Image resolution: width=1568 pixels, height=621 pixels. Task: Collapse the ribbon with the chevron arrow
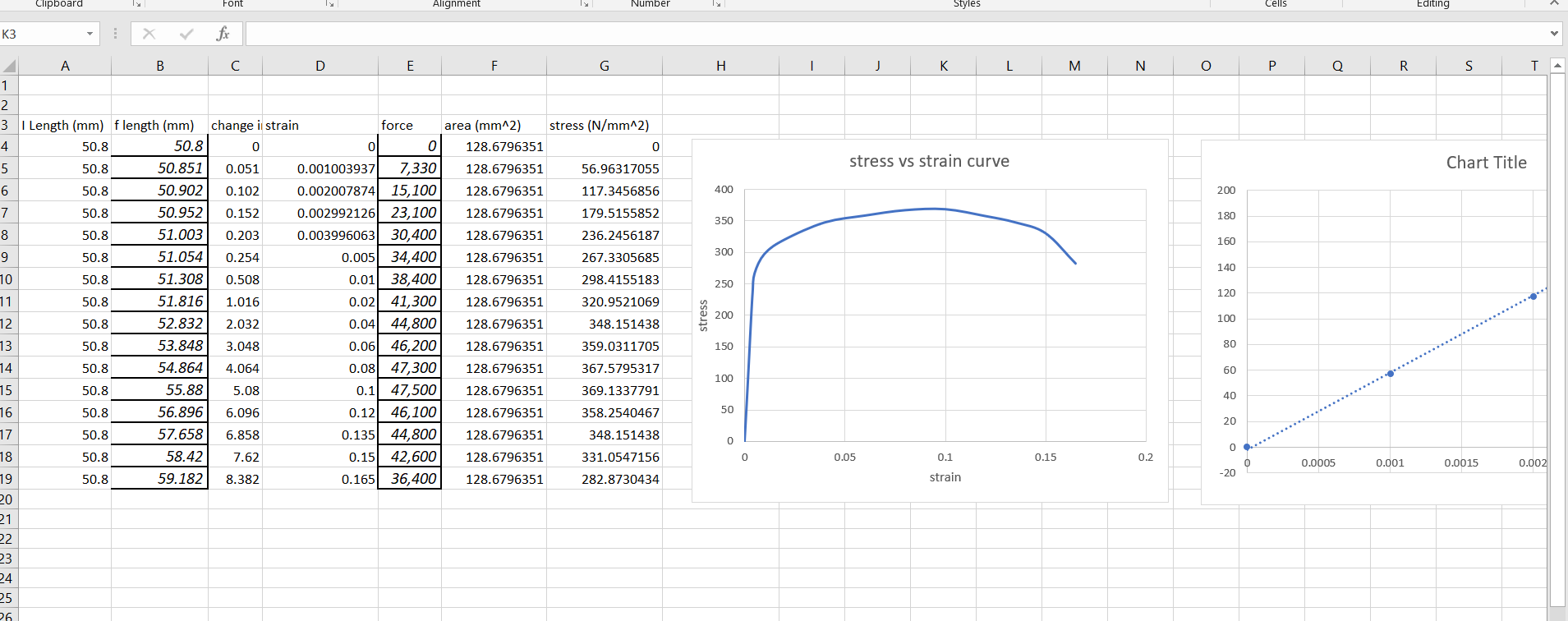tap(1554, 4)
